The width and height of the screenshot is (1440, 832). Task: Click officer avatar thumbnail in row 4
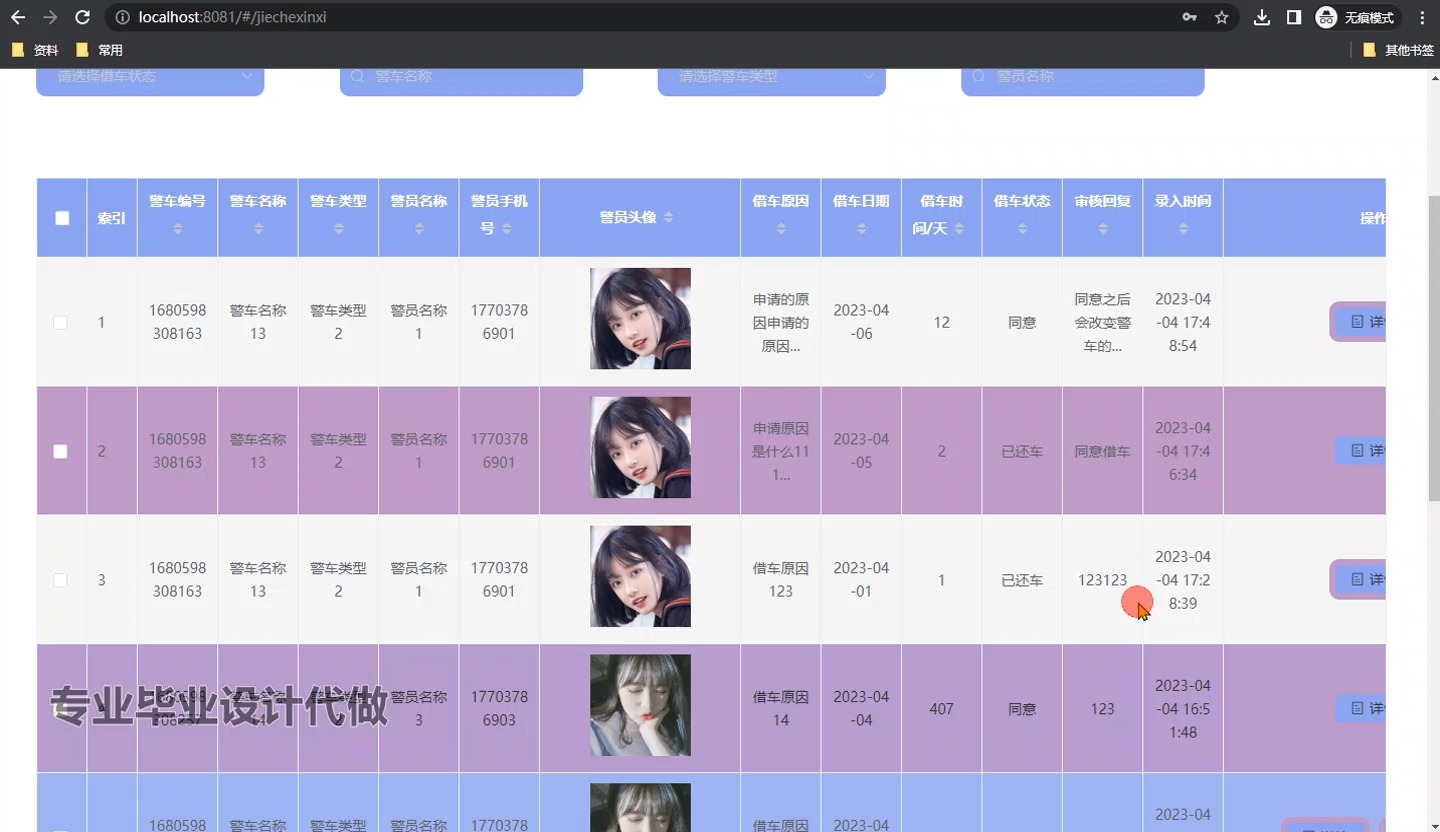click(x=640, y=706)
